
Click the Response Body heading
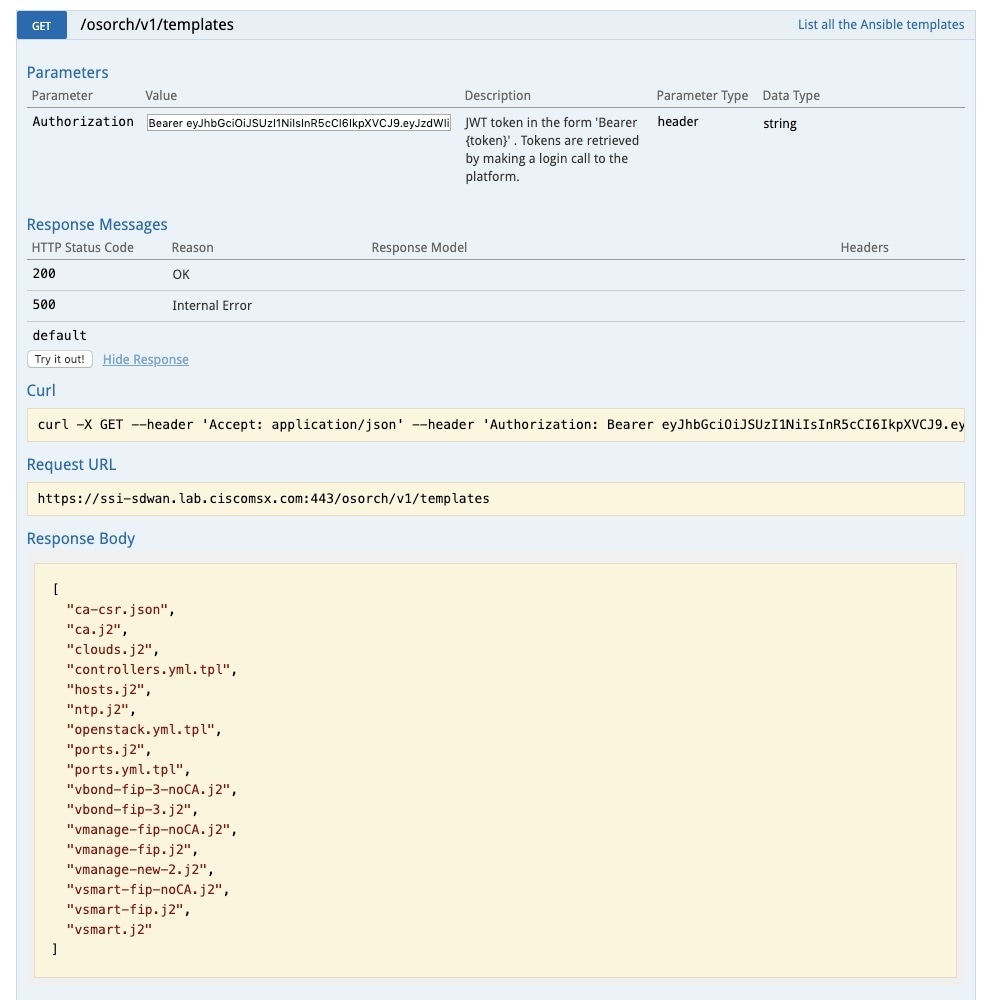click(x=81, y=538)
